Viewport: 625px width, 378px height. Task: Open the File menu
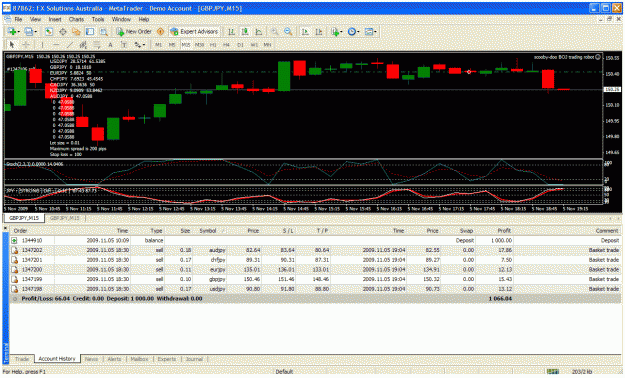(18, 19)
